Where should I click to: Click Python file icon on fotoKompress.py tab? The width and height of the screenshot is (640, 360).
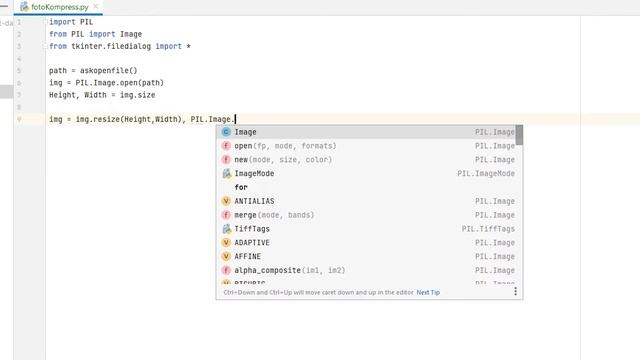[x=24, y=7]
